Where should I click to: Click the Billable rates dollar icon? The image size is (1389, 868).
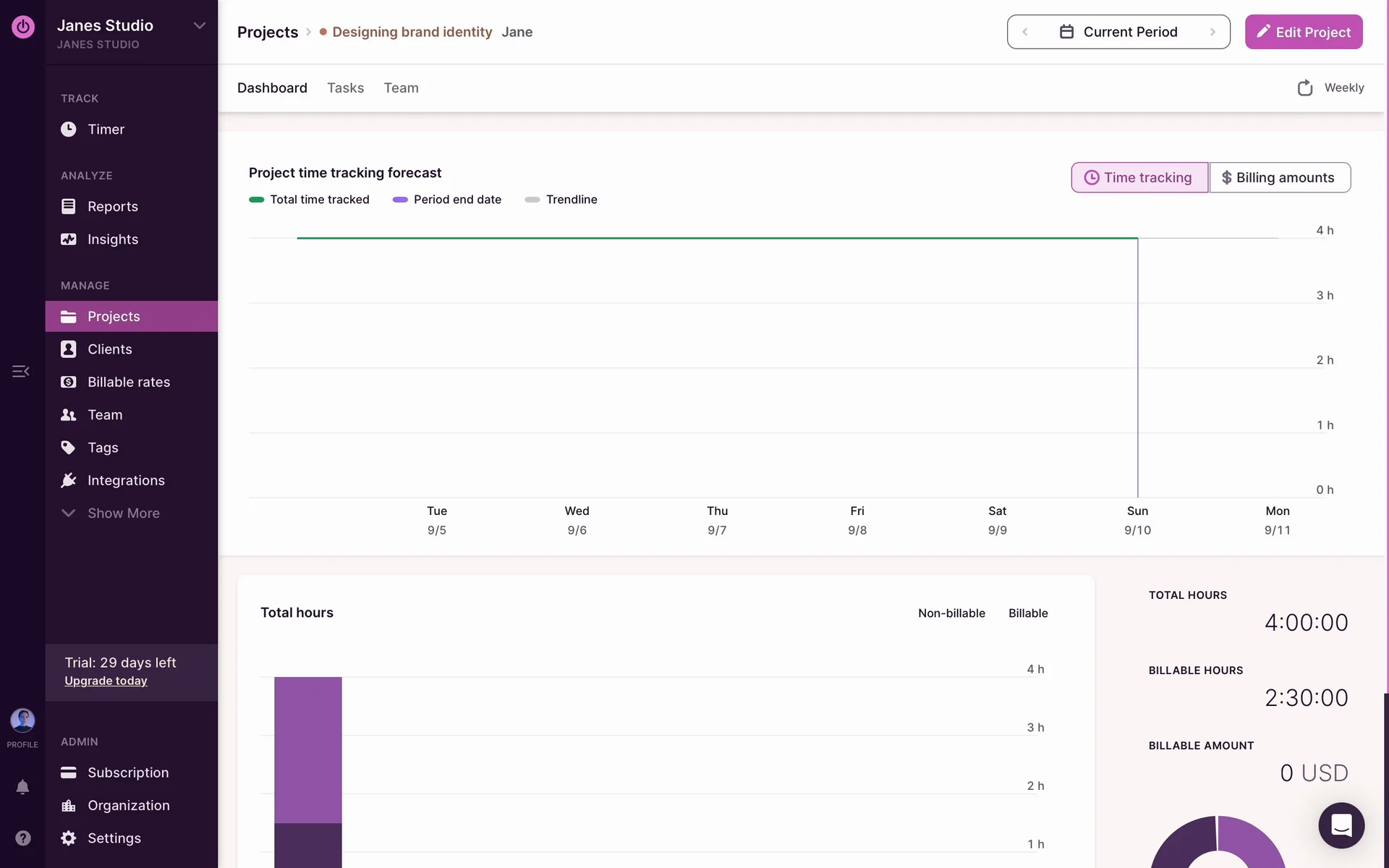pyautogui.click(x=68, y=382)
